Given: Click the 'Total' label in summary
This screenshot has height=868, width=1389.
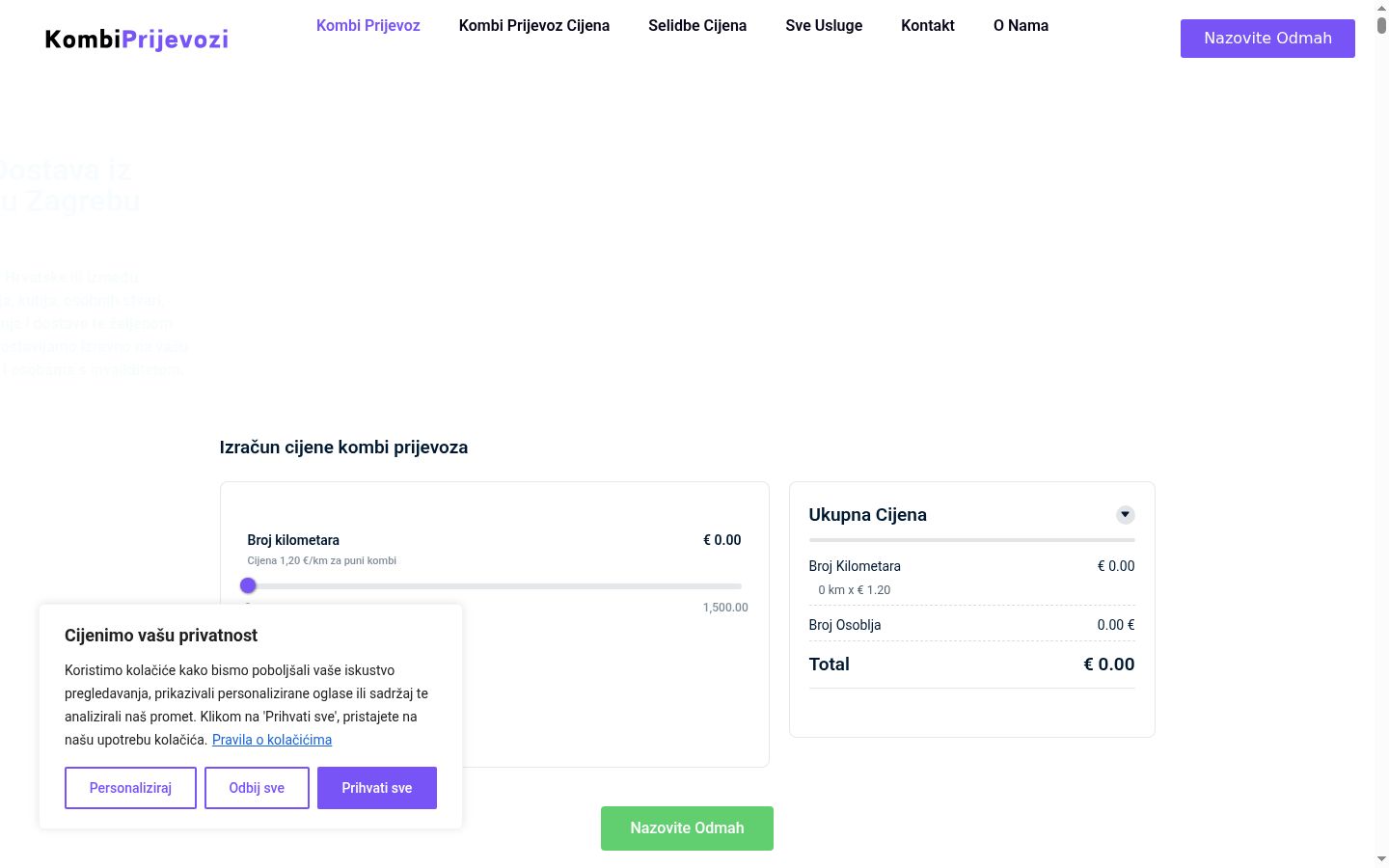Looking at the screenshot, I should (x=830, y=665).
